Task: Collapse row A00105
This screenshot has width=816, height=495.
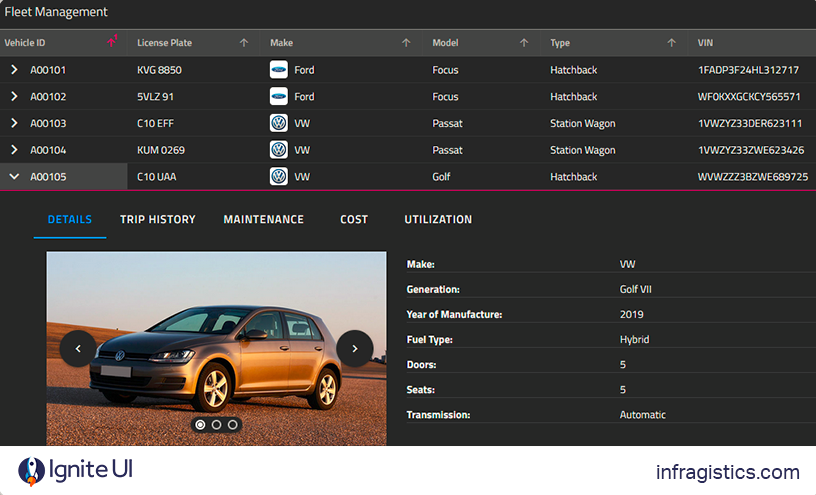Action: click(14, 176)
